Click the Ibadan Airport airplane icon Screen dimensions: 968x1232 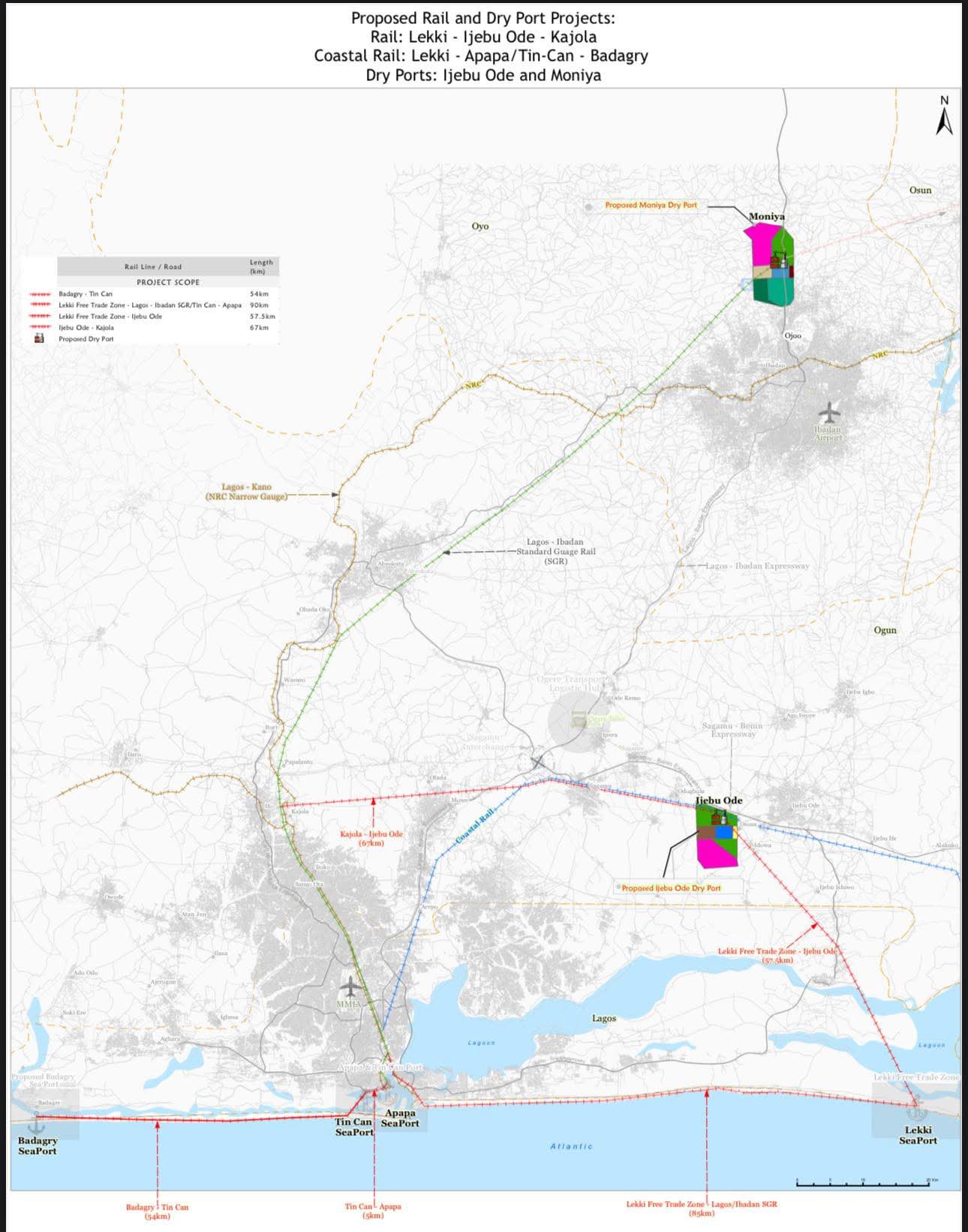click(x=828, y=412)
